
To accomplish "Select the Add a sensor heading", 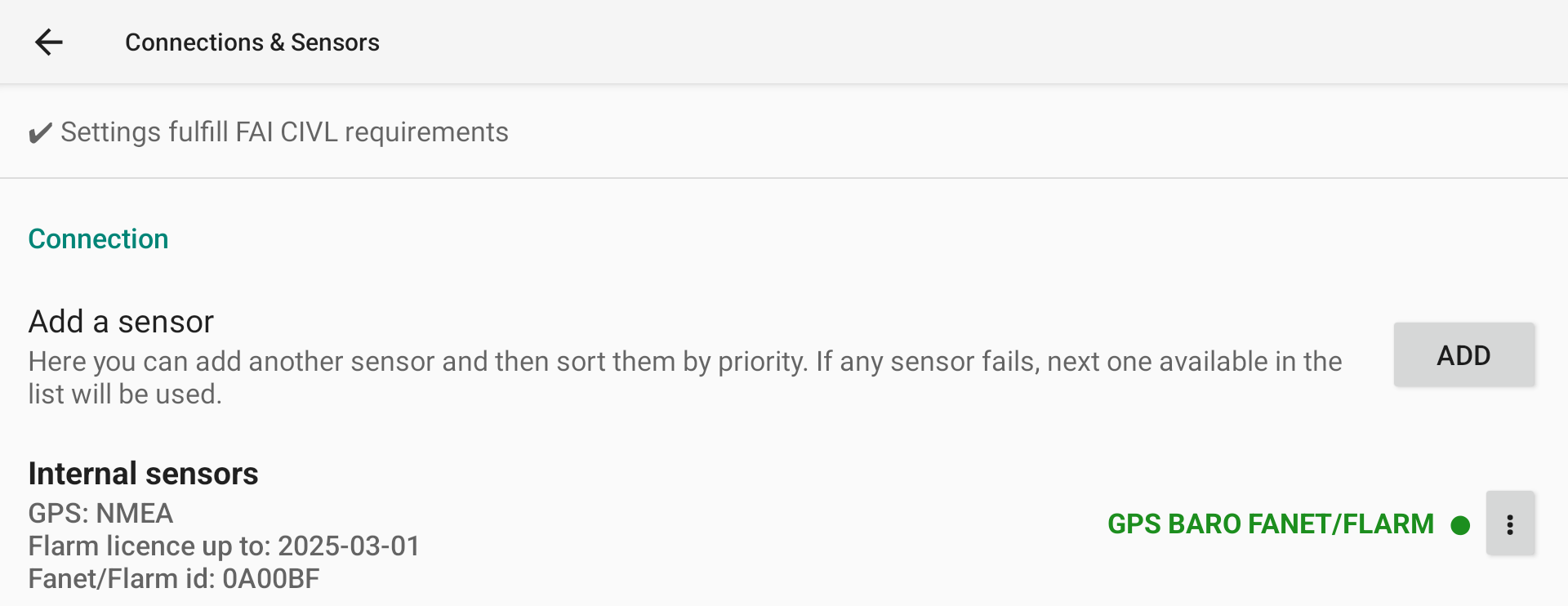I will click(x=121, y=321).
